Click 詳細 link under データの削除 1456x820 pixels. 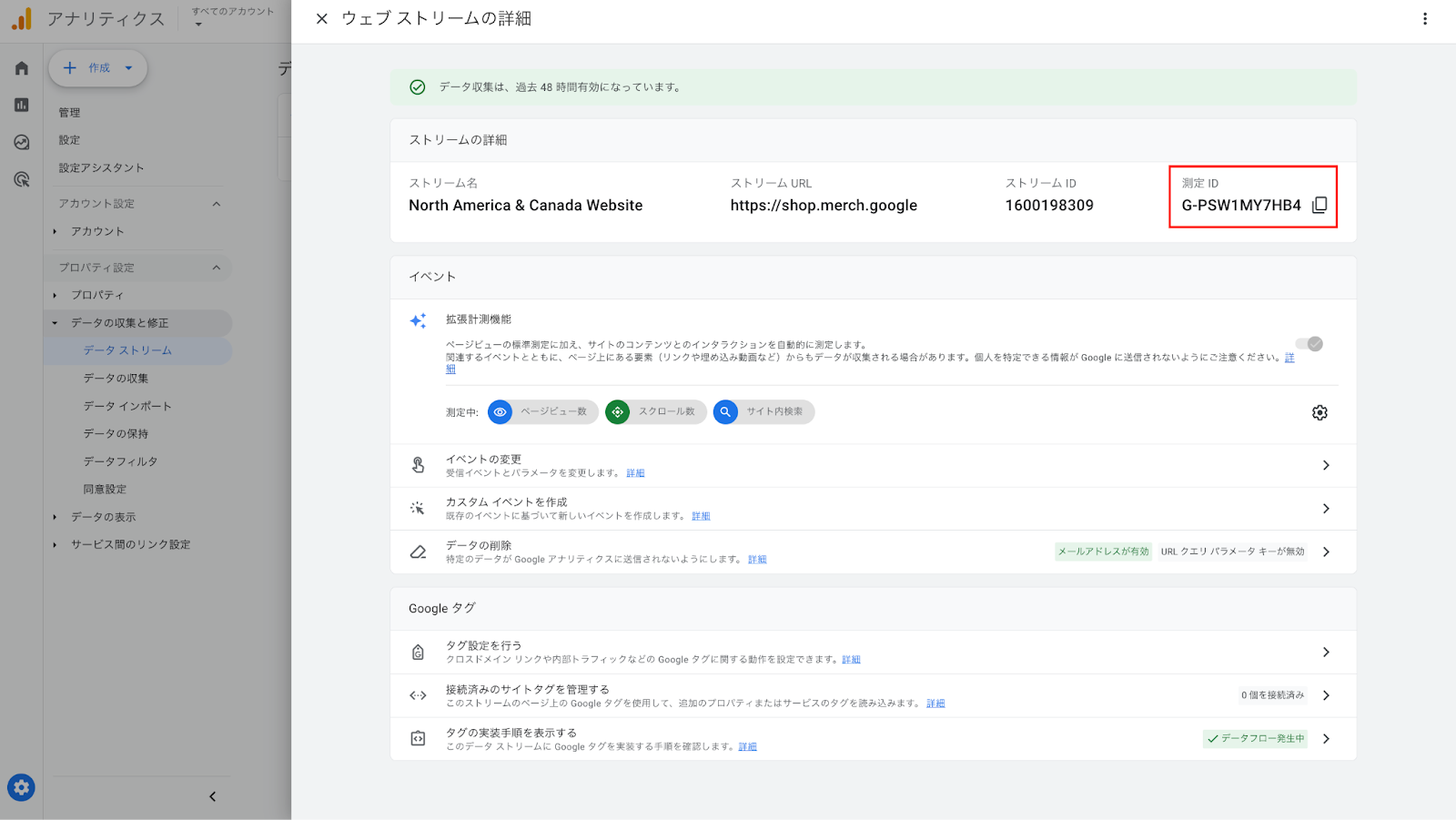point(757,560)
